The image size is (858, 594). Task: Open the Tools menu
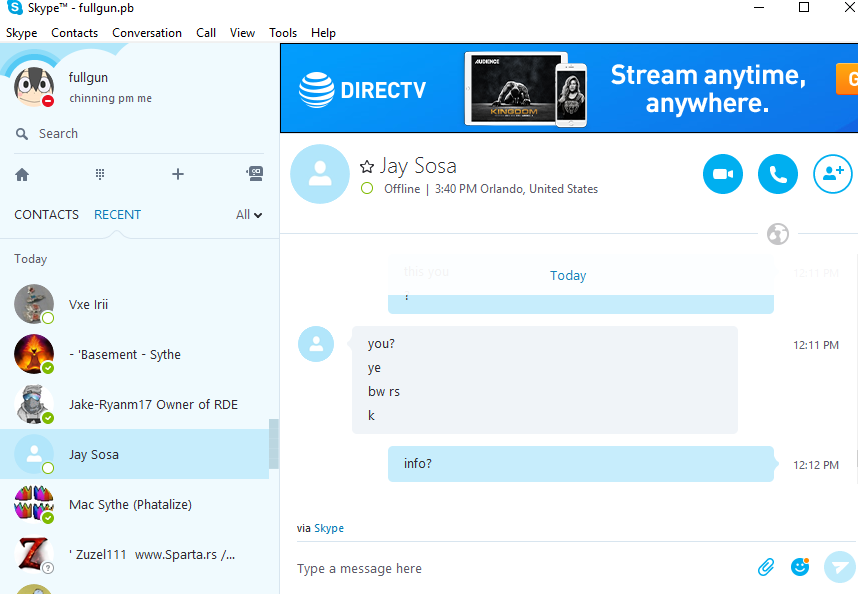click(283, 33)
